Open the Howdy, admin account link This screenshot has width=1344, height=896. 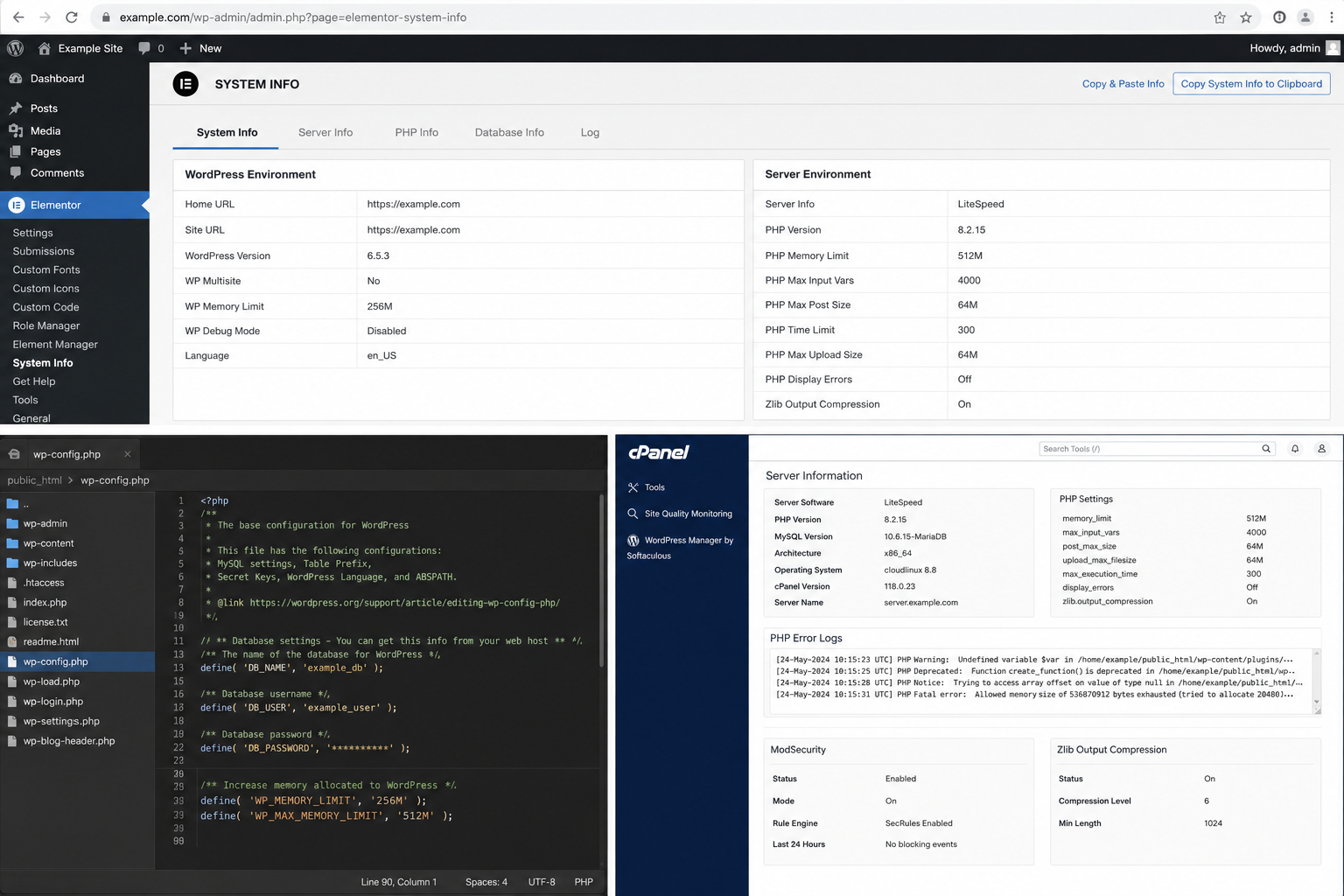point(1284,48)
